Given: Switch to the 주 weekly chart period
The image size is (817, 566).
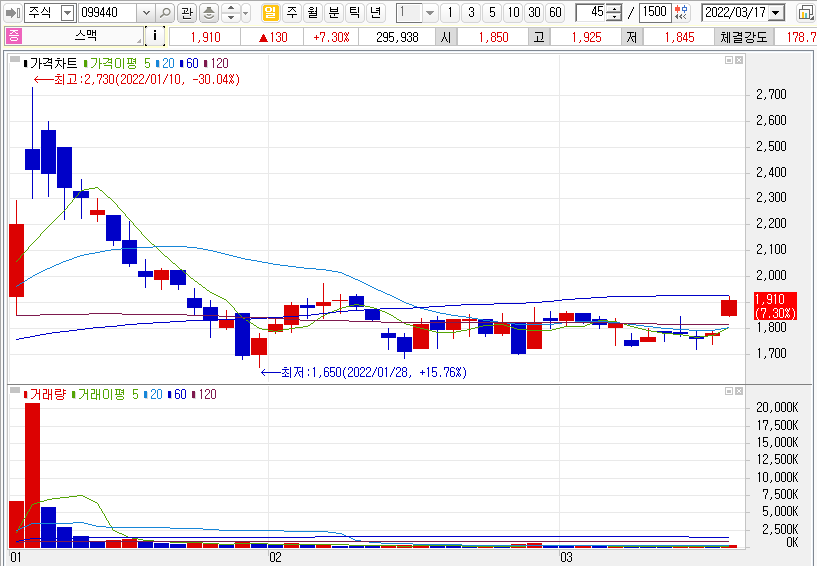Looking at the screenshot, I should pyautogui.click(x=292, y=13).
